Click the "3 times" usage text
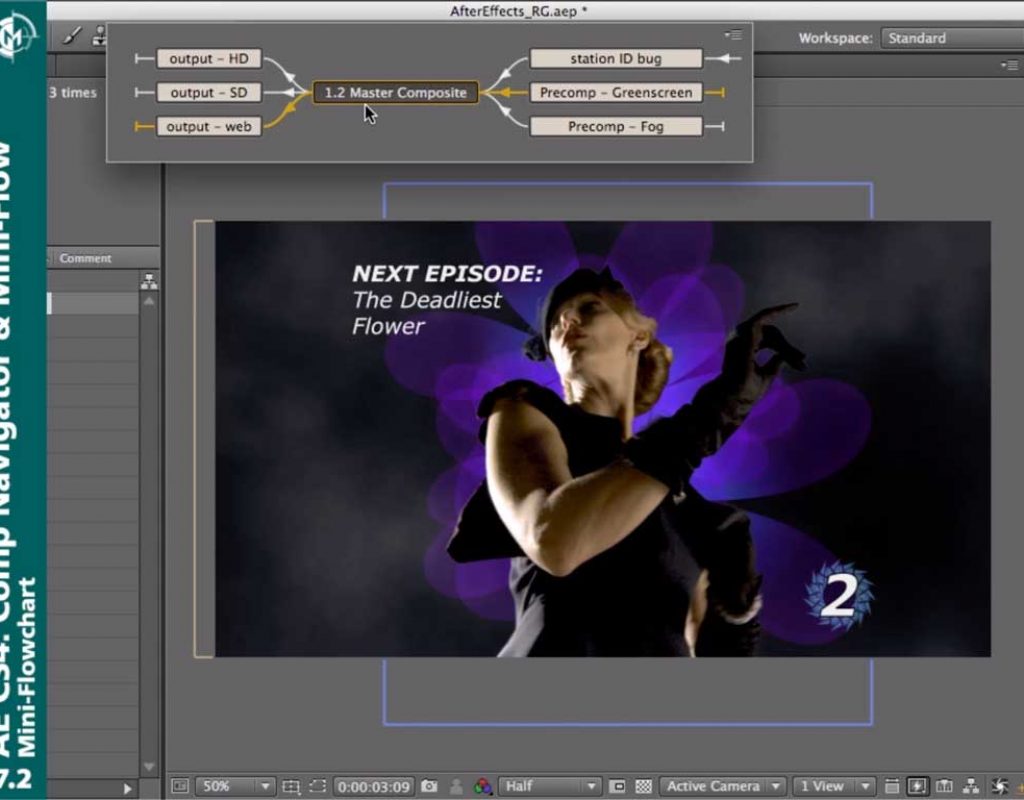1024x800 pixels. click(72, 93)
